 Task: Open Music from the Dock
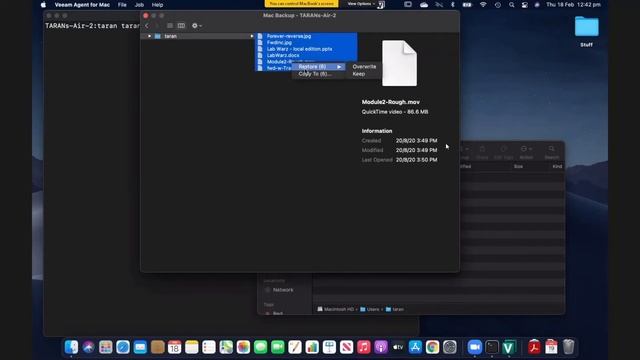364,347
